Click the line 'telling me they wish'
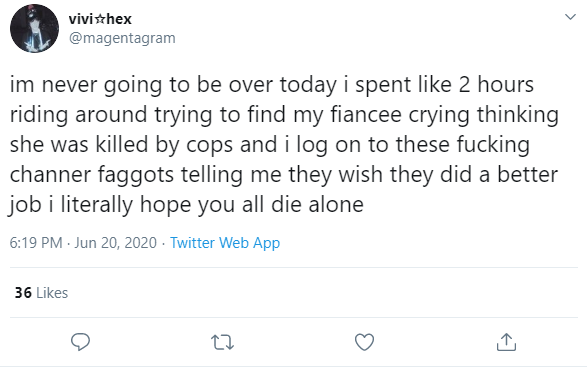 [x=282, y=174]
